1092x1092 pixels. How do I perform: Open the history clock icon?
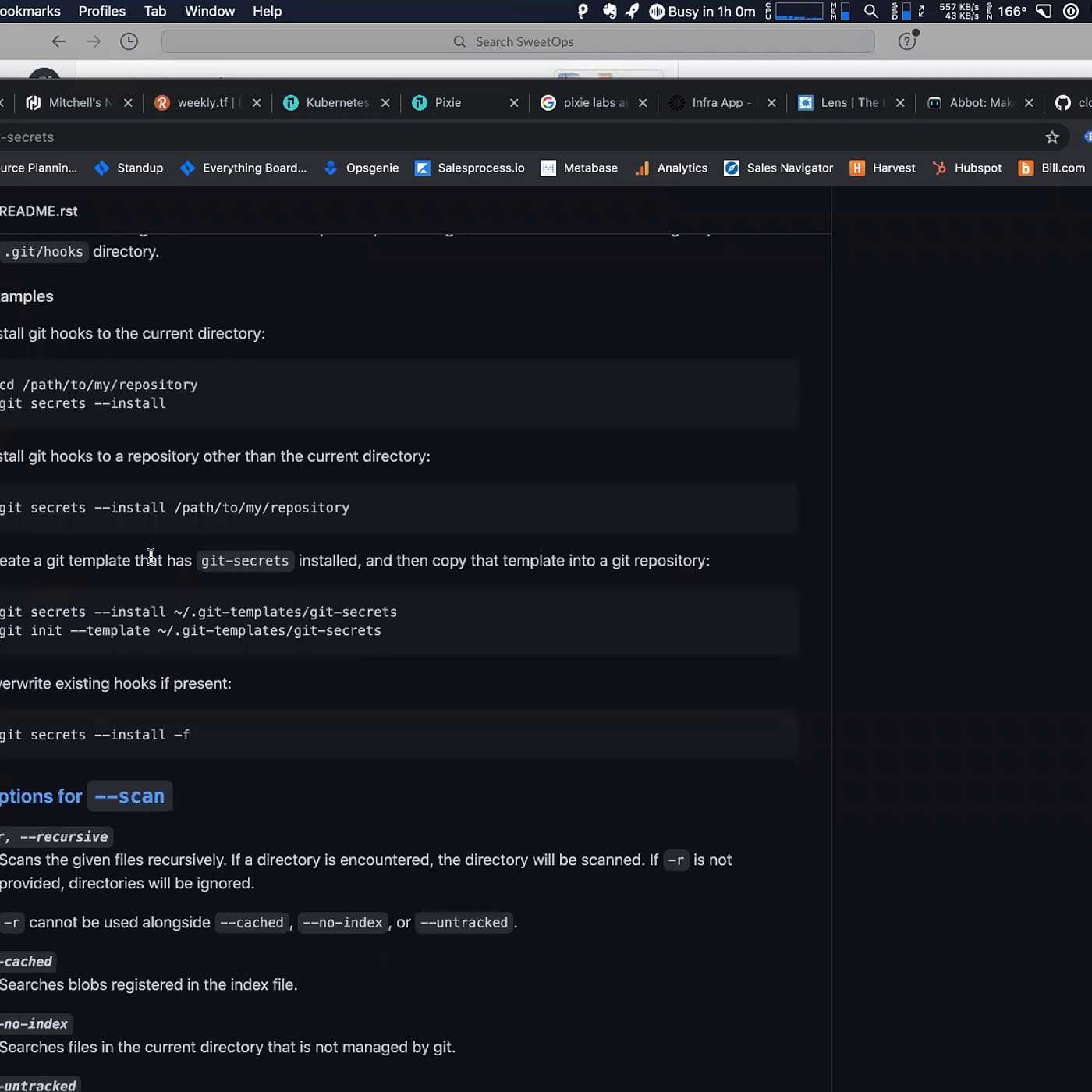(129, 41)
